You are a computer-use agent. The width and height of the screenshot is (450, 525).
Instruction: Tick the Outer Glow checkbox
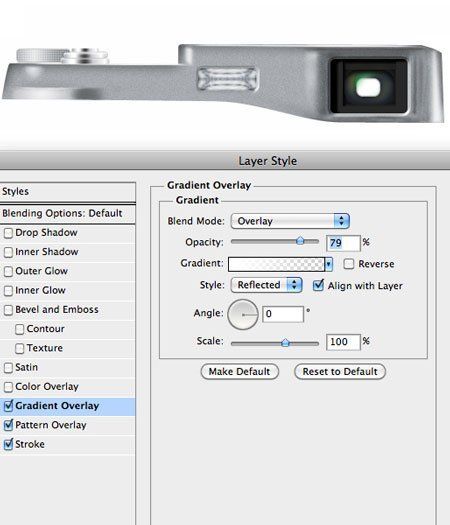[x=8, y=272]
